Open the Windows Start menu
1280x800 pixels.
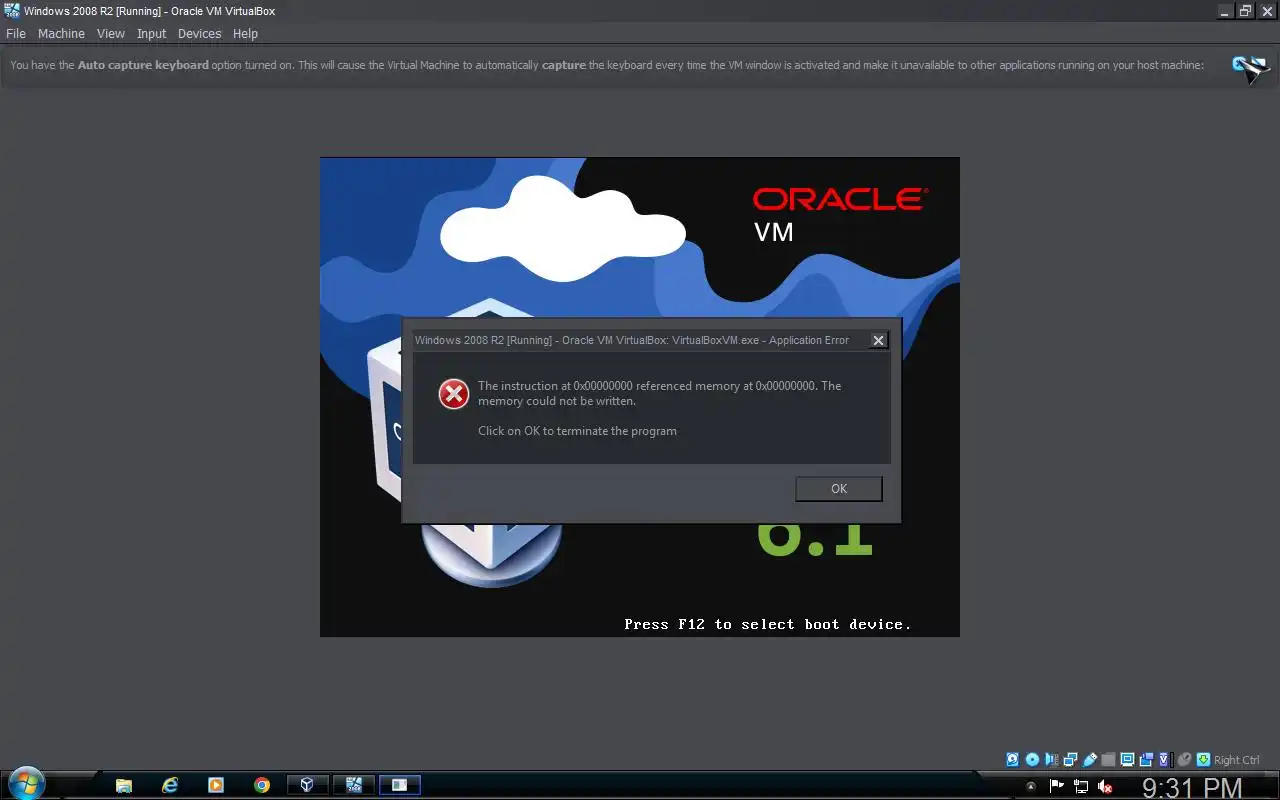[x=25, y=784]
